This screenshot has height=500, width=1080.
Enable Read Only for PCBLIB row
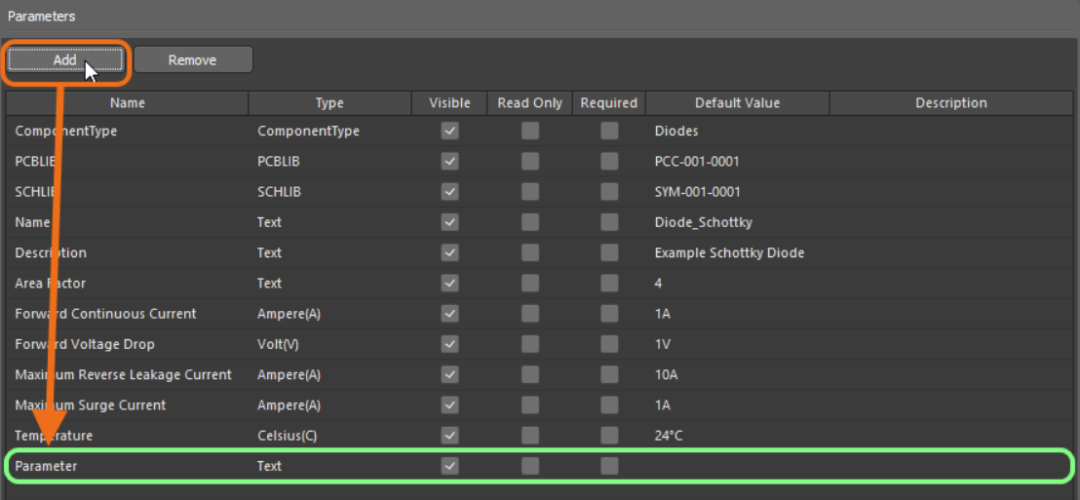coord(530,161)
